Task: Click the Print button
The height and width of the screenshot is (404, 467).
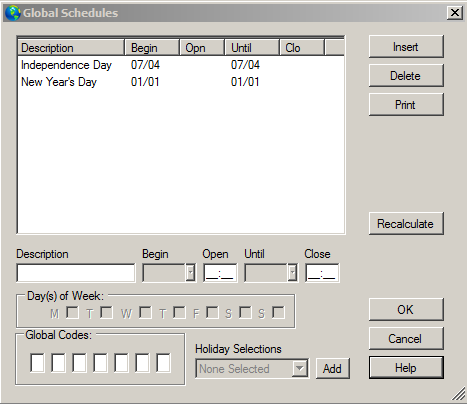Action: (406, 105)
